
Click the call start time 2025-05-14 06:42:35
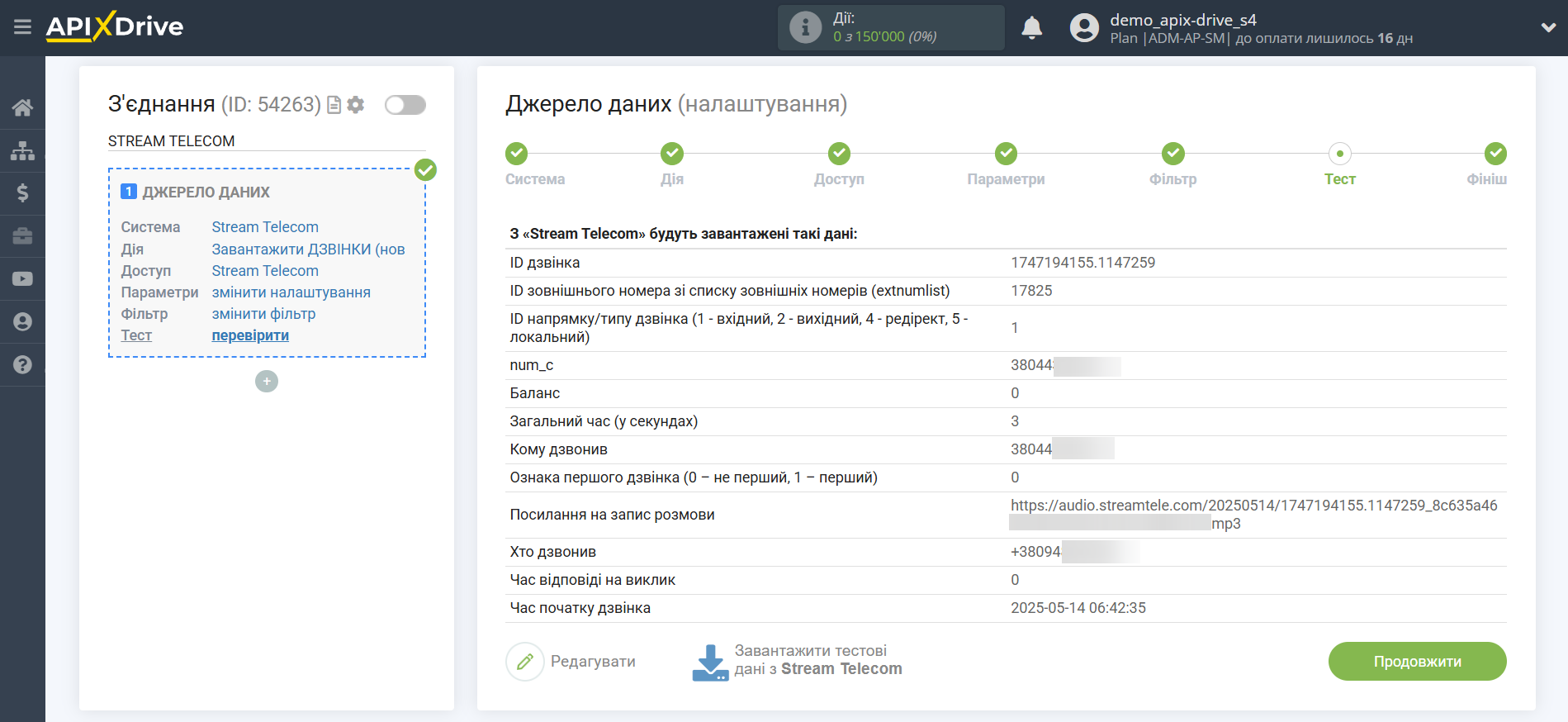point(1078,608)
